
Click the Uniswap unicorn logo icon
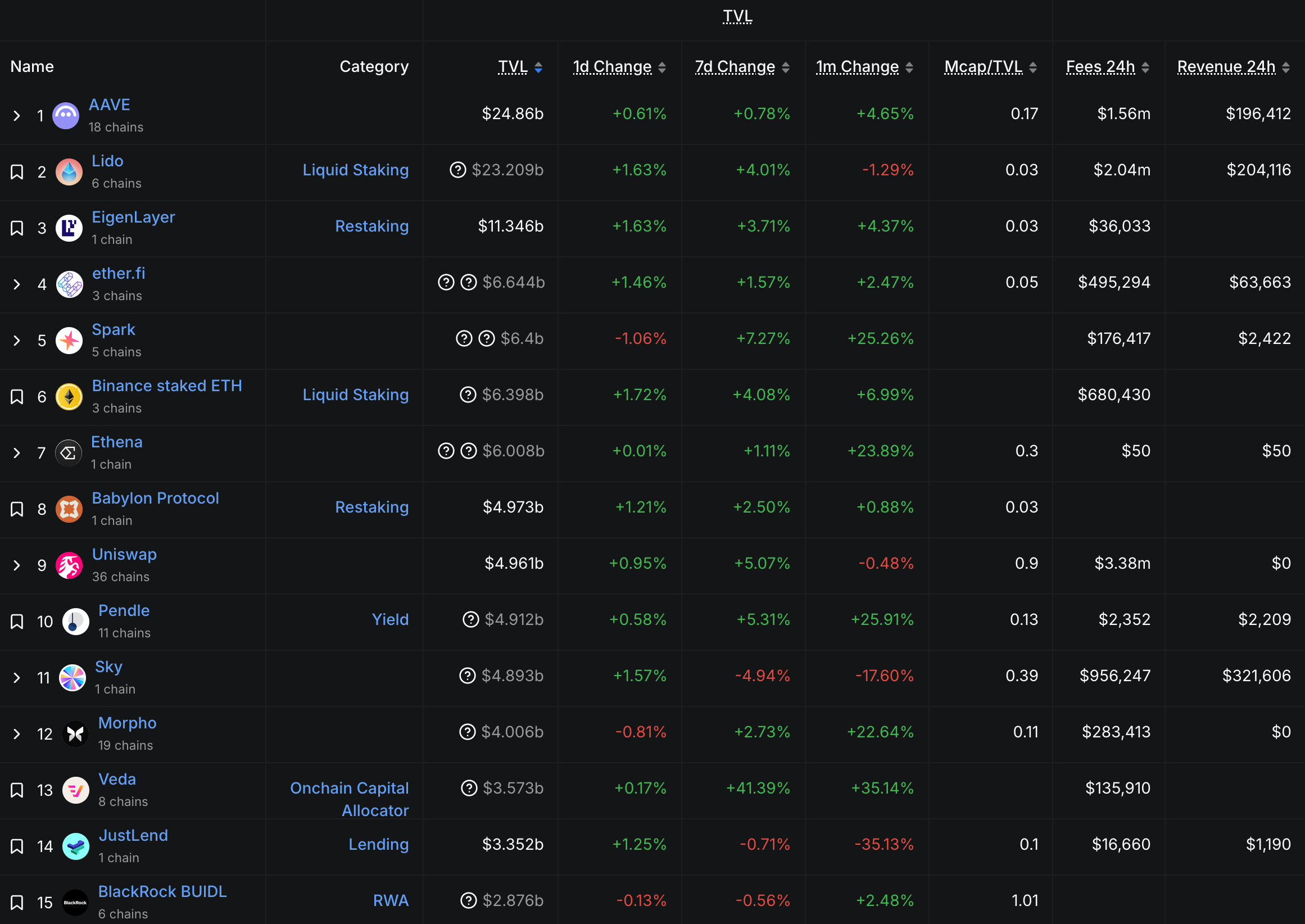point(69,565)
